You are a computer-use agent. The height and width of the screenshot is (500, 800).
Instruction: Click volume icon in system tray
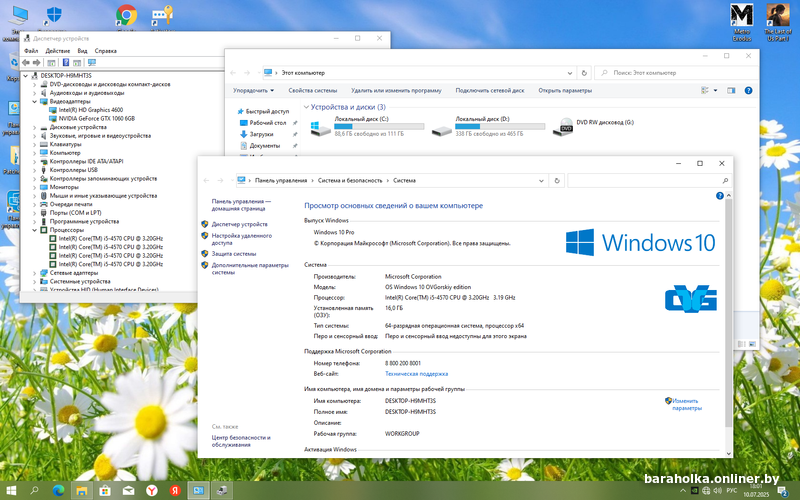717,491
